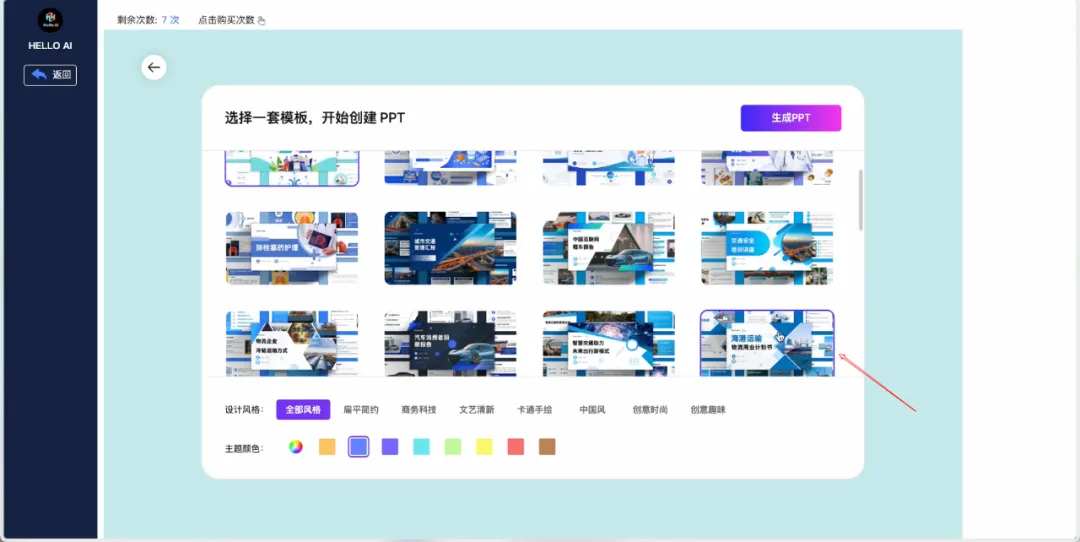
Task: Select the 卡通手绘 style filter
Action: 534,409
